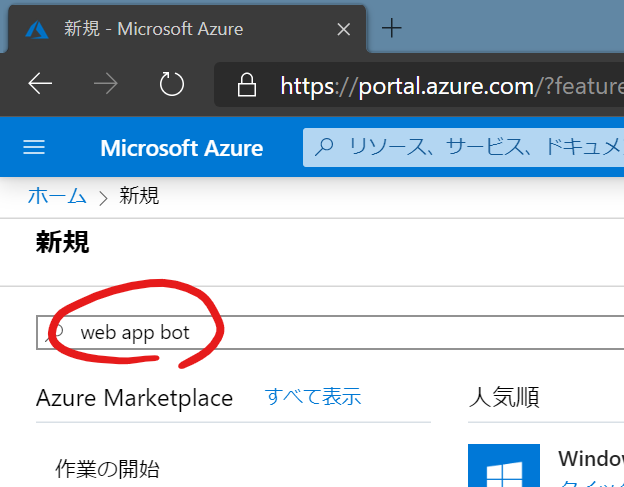The image size is (624, 487).
Task: Click the Windows logo tile under 人気順
Action: 504,466
